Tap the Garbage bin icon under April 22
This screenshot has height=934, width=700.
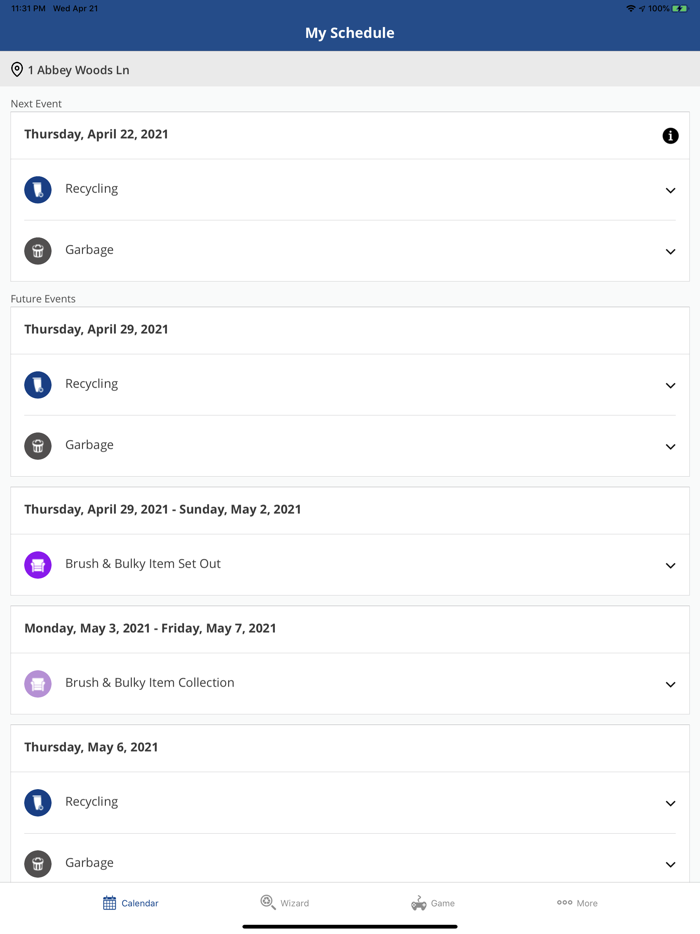coord(38,251)
